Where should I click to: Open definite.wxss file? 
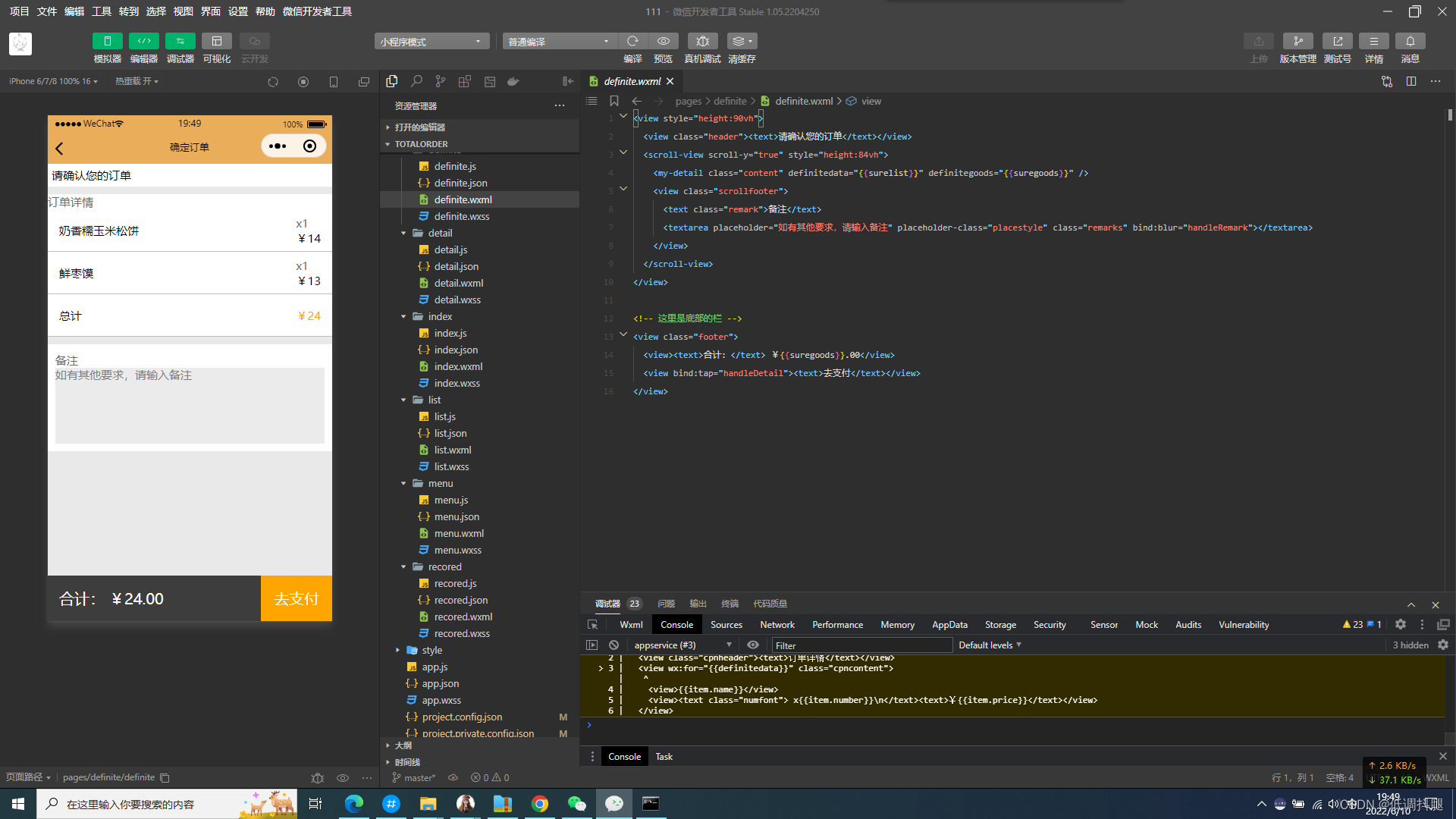pos(461,217)
